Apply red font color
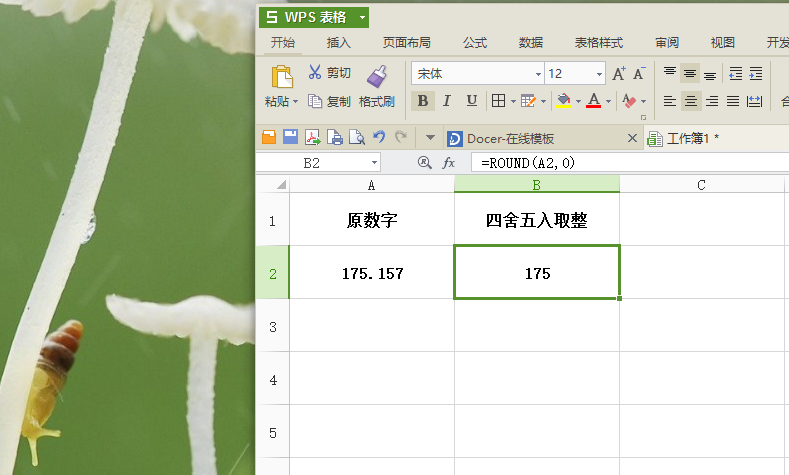This screenshot has width=789, height=475. (x=594, y=101)
